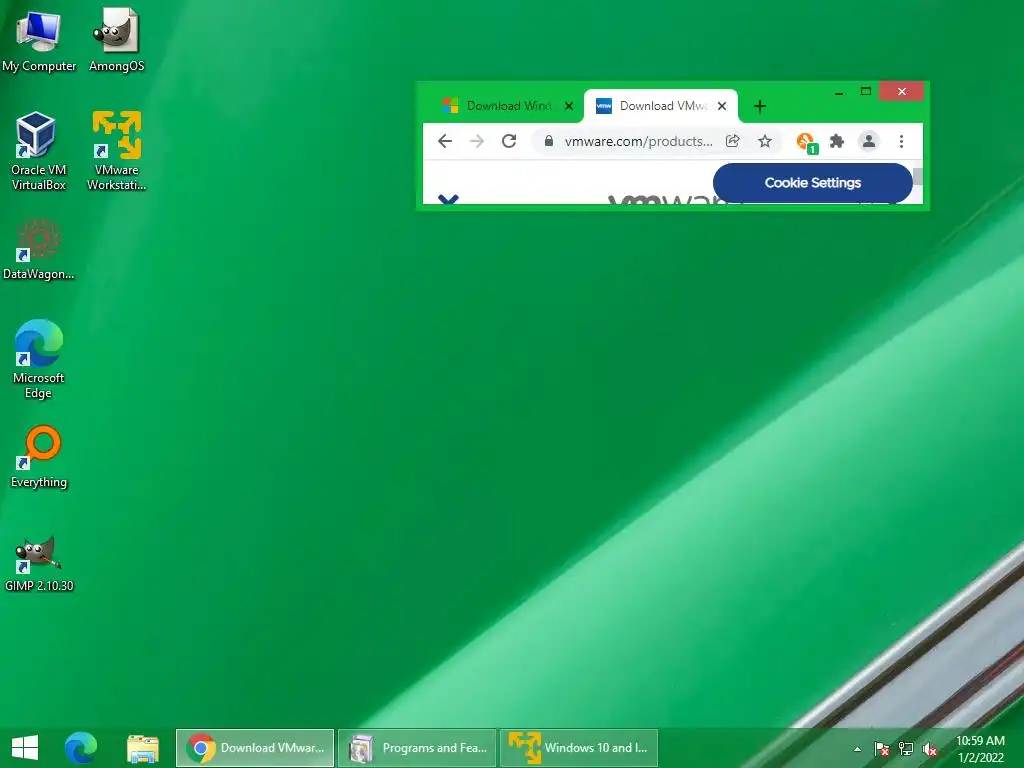Open File Explorer from taskbar
The width and height of the screenshot is (1024, 768).
142,748
